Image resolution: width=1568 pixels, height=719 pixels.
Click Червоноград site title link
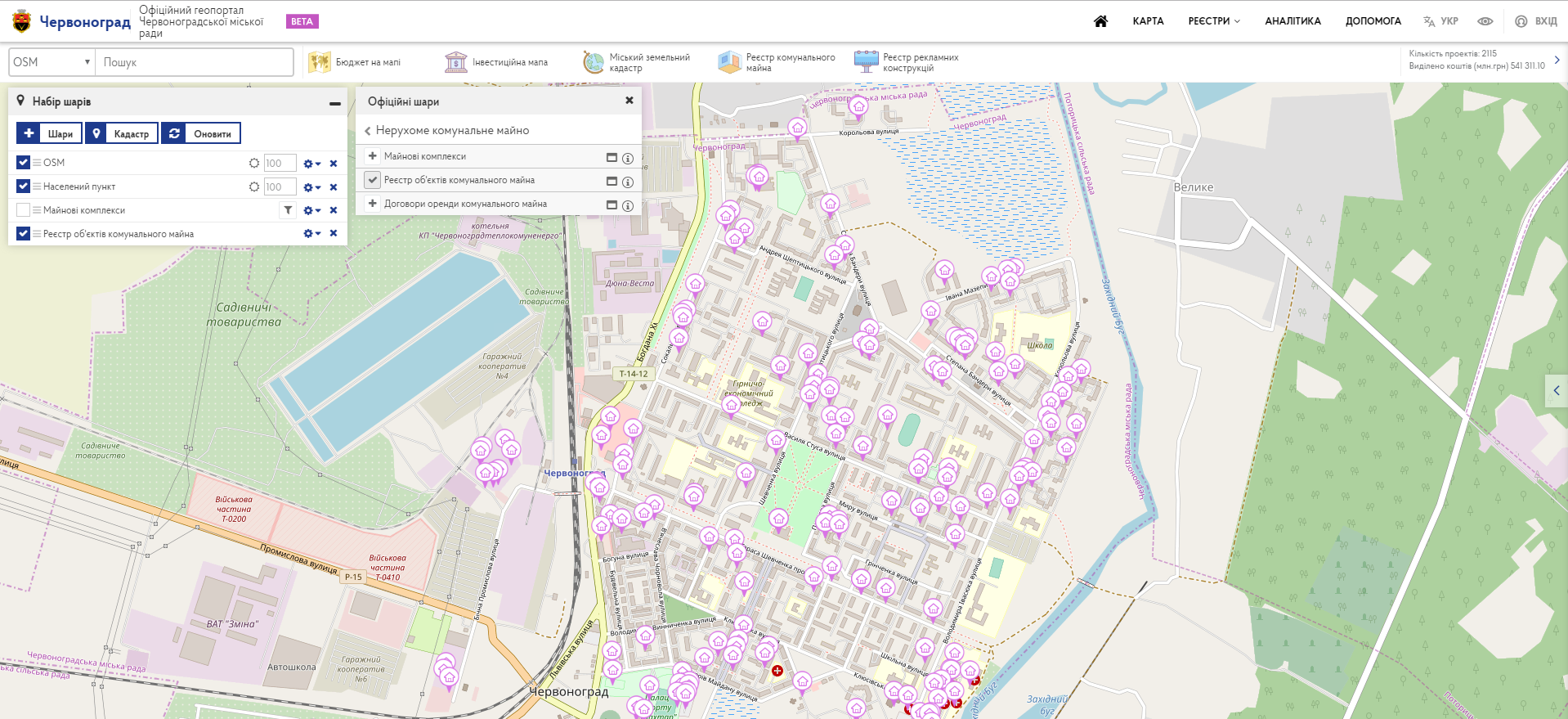pyautogui.click(x=85, y=22)
